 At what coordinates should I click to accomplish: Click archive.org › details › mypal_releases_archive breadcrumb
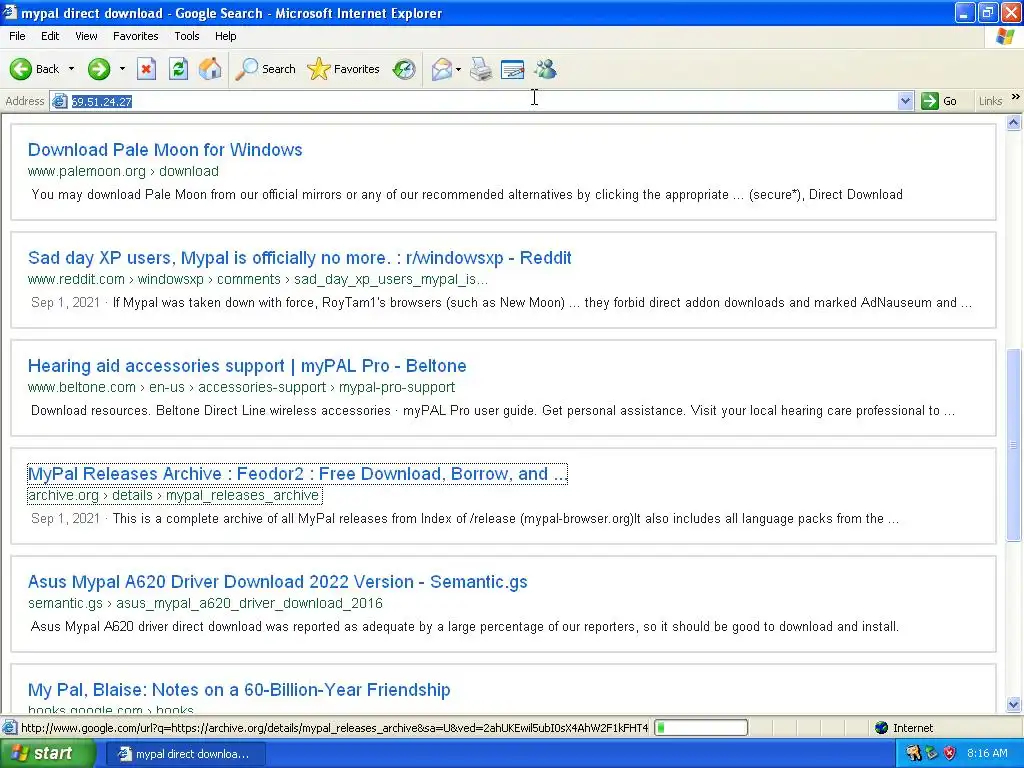coord(174,496)
